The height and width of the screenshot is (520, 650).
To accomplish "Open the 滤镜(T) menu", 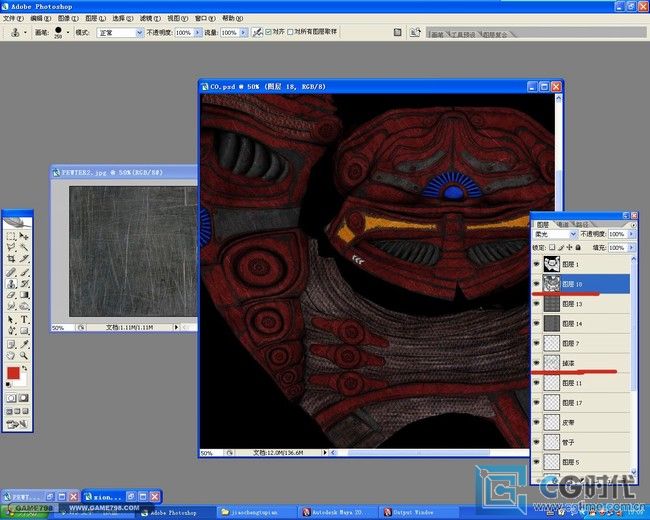I will [150, 18].
